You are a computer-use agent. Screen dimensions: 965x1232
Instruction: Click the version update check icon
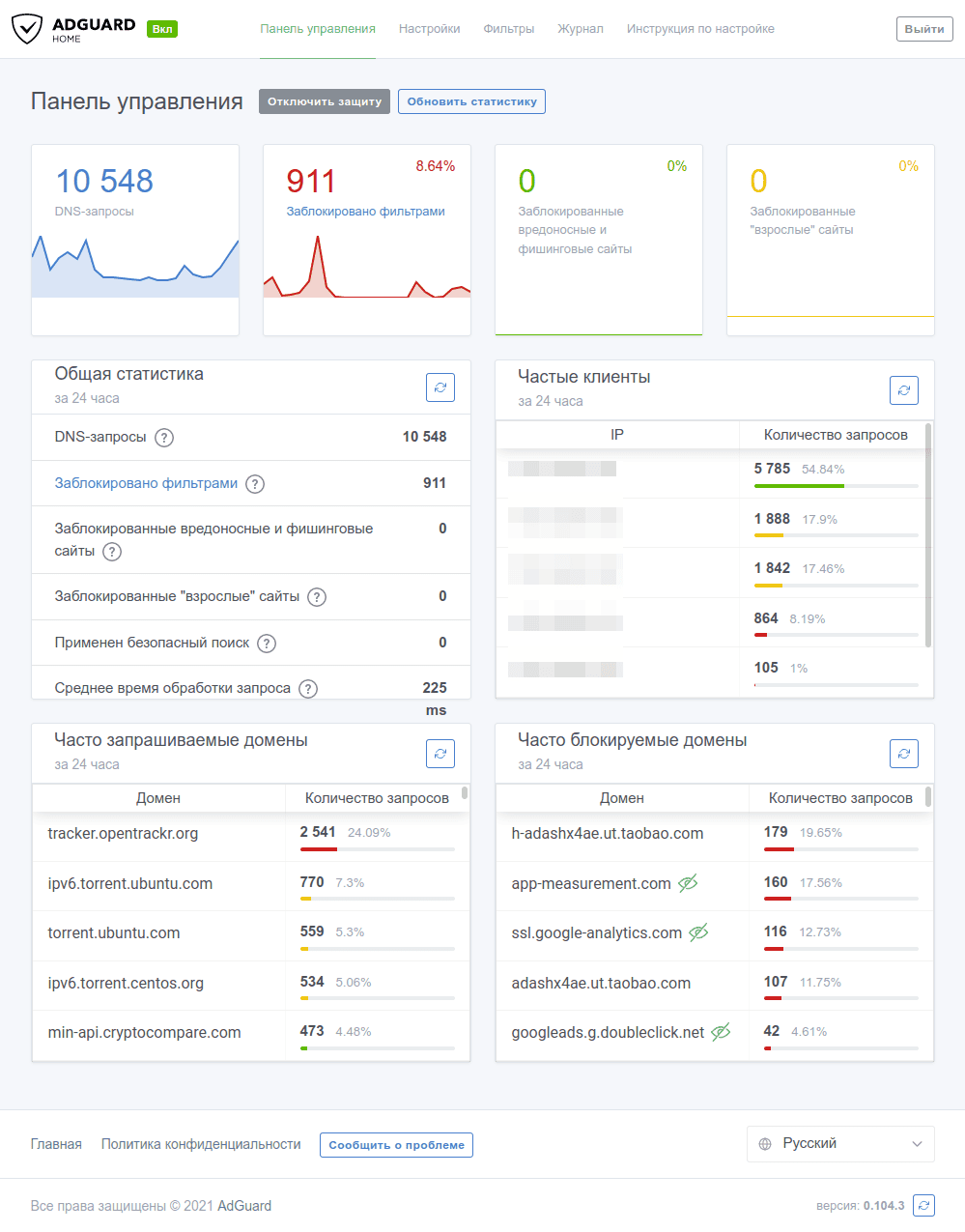click(x=924, y=1205)
